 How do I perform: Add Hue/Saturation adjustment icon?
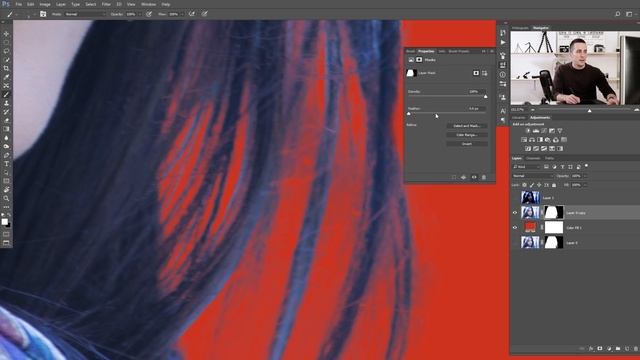pyautogui.click(x=524, y=140)
